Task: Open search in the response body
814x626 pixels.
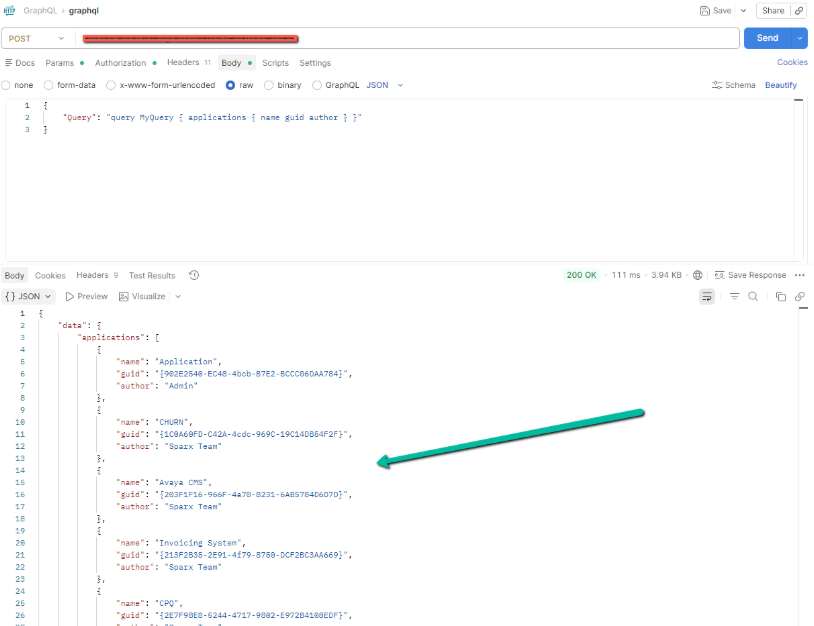Action: coord(753,296)
